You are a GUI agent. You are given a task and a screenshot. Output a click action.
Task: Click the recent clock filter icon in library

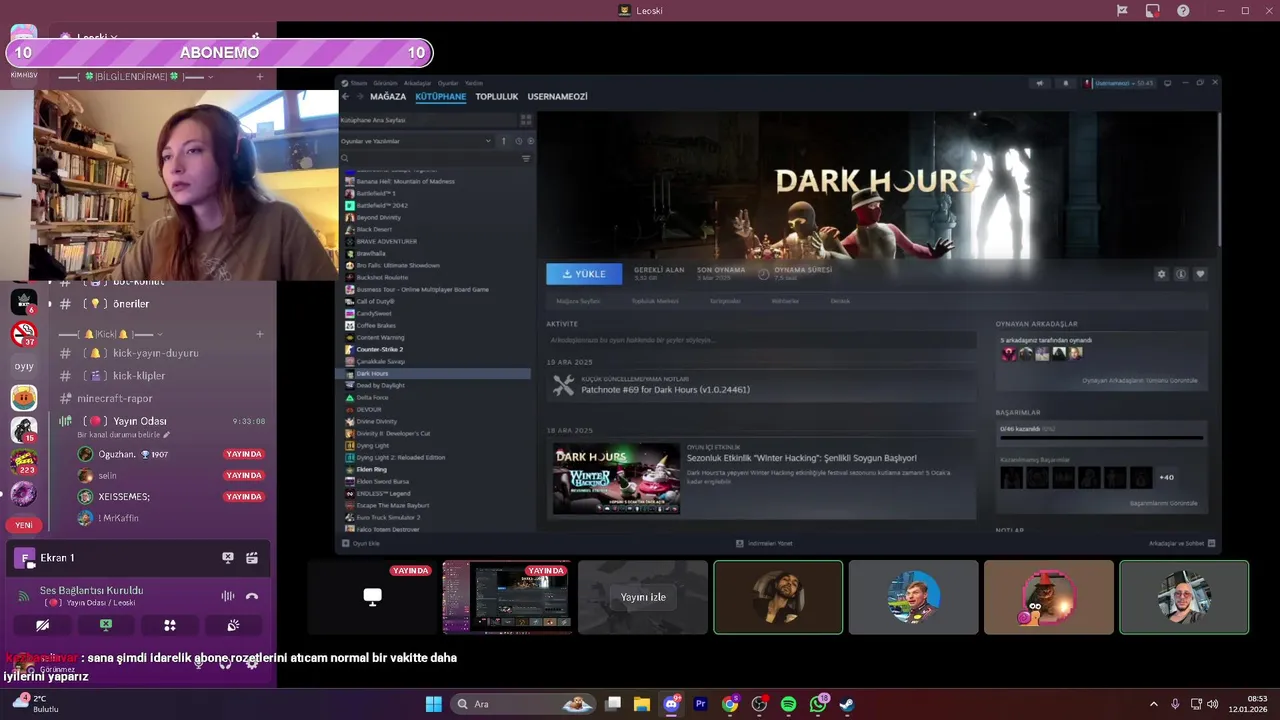click(517, 141)
